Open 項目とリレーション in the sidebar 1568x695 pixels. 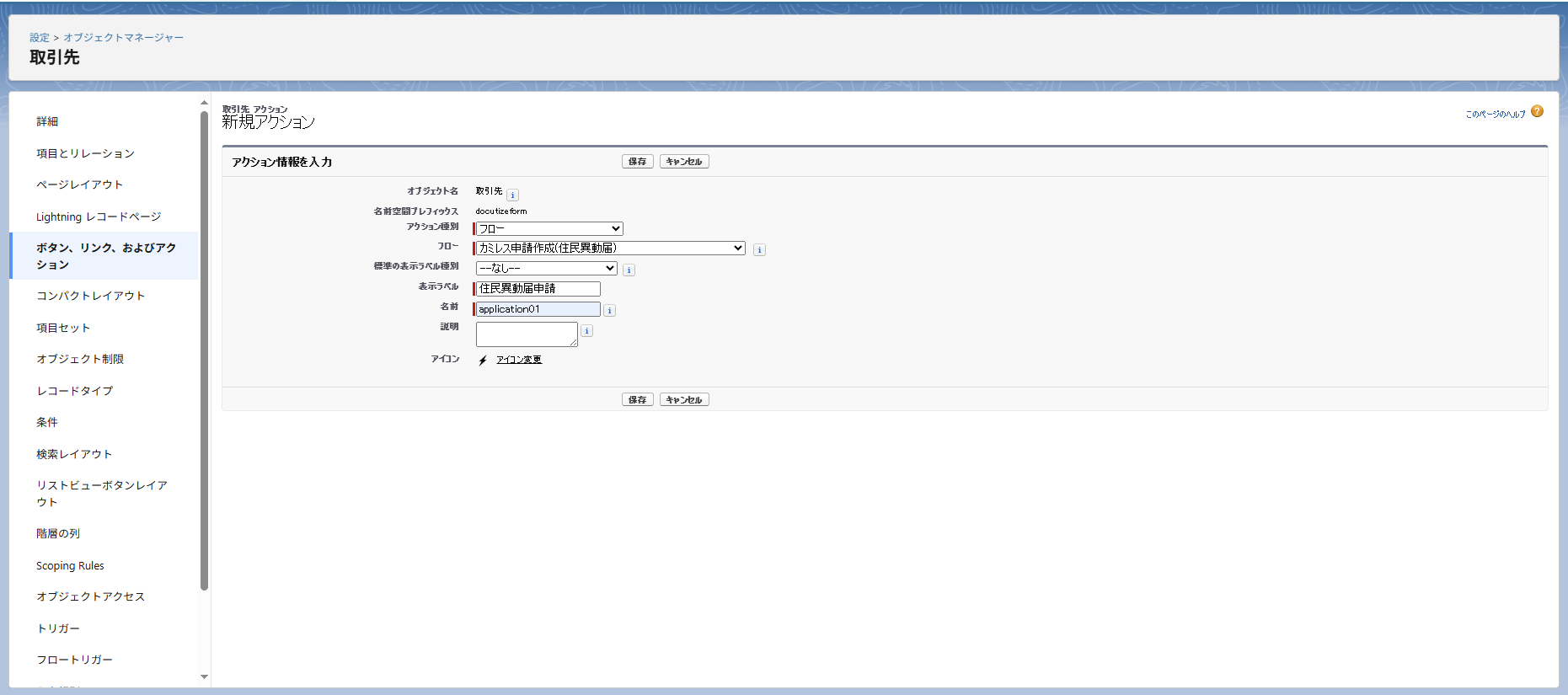(85, 153)
